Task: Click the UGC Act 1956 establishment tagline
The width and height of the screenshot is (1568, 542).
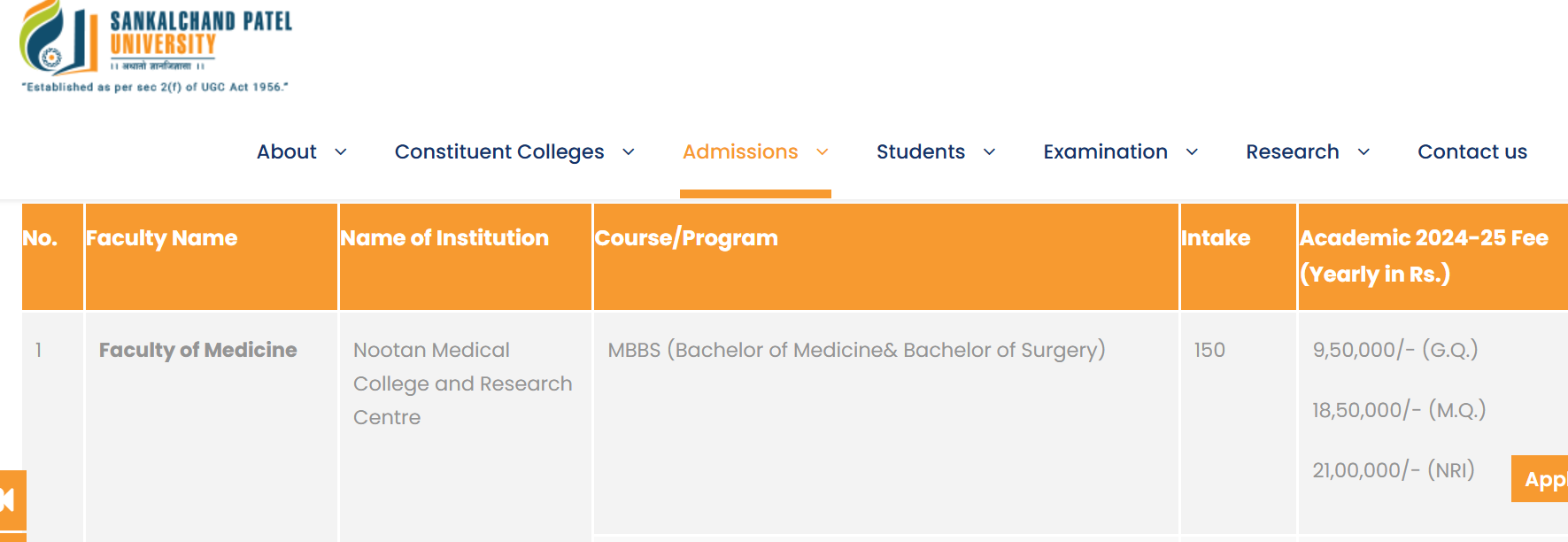Action: point(155,88)
